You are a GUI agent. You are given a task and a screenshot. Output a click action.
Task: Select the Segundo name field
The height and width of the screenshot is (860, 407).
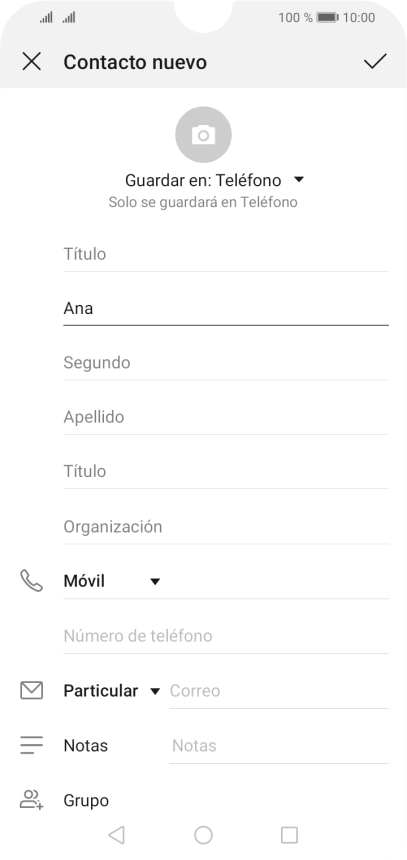coord(226,363)
